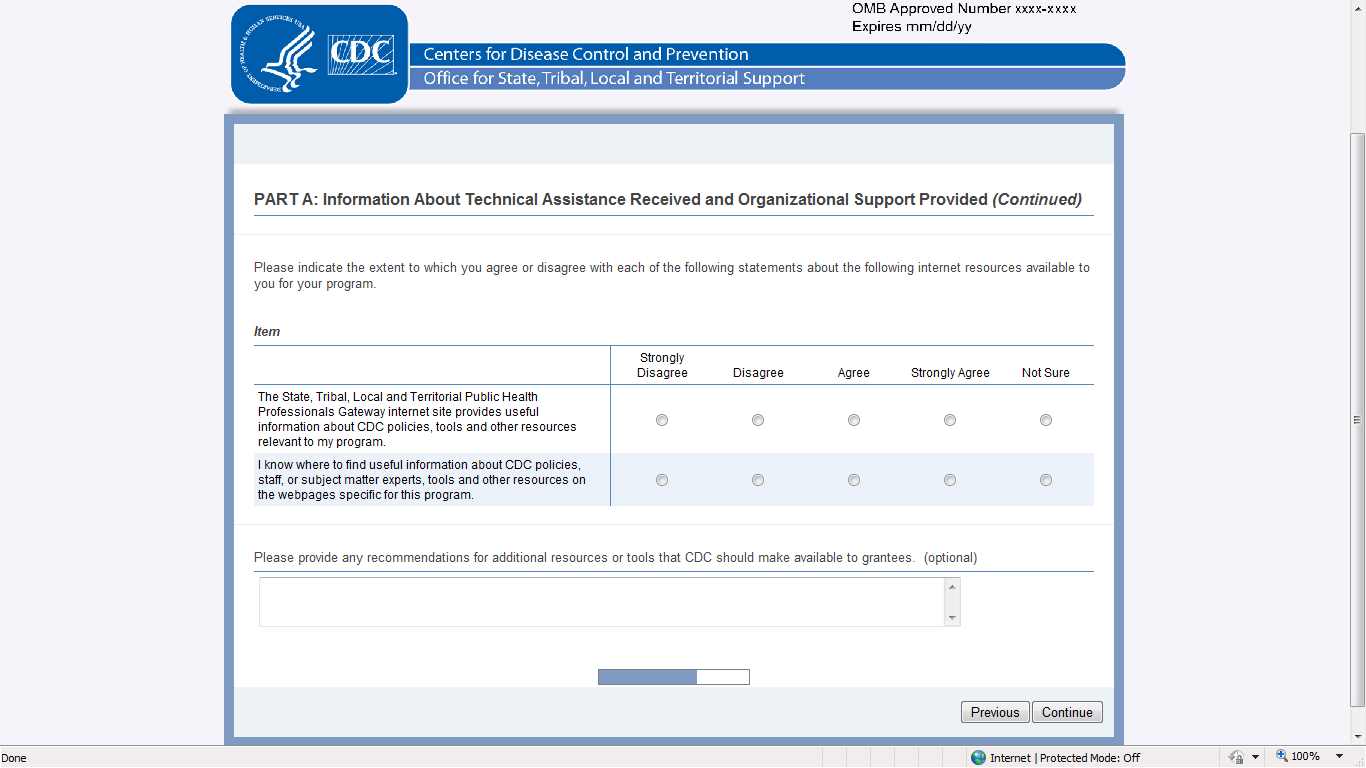Click the privacy lock icon in status bar
1366x768 pixels.
[x=1236, y=758]
